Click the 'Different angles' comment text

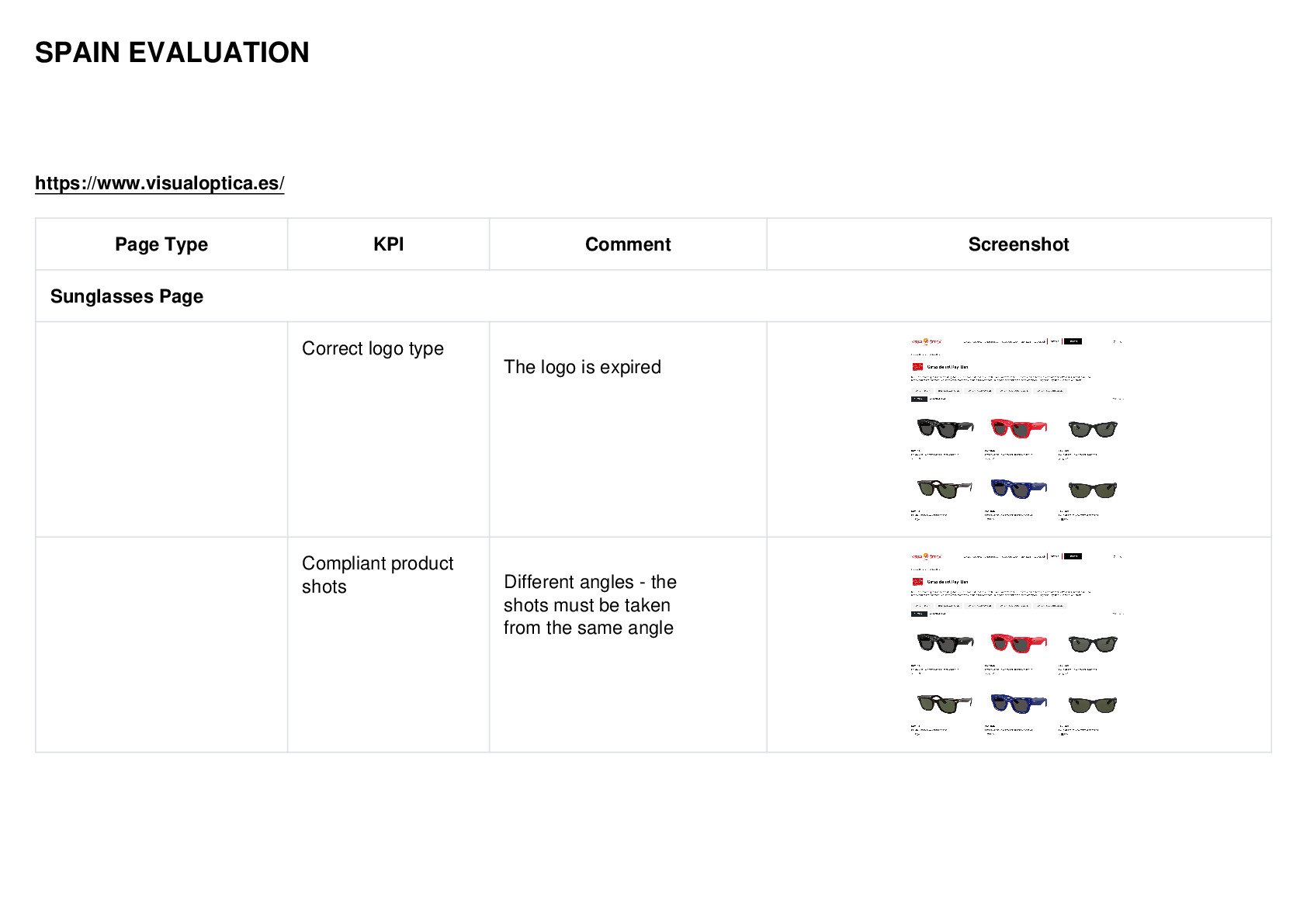(590, 605)
